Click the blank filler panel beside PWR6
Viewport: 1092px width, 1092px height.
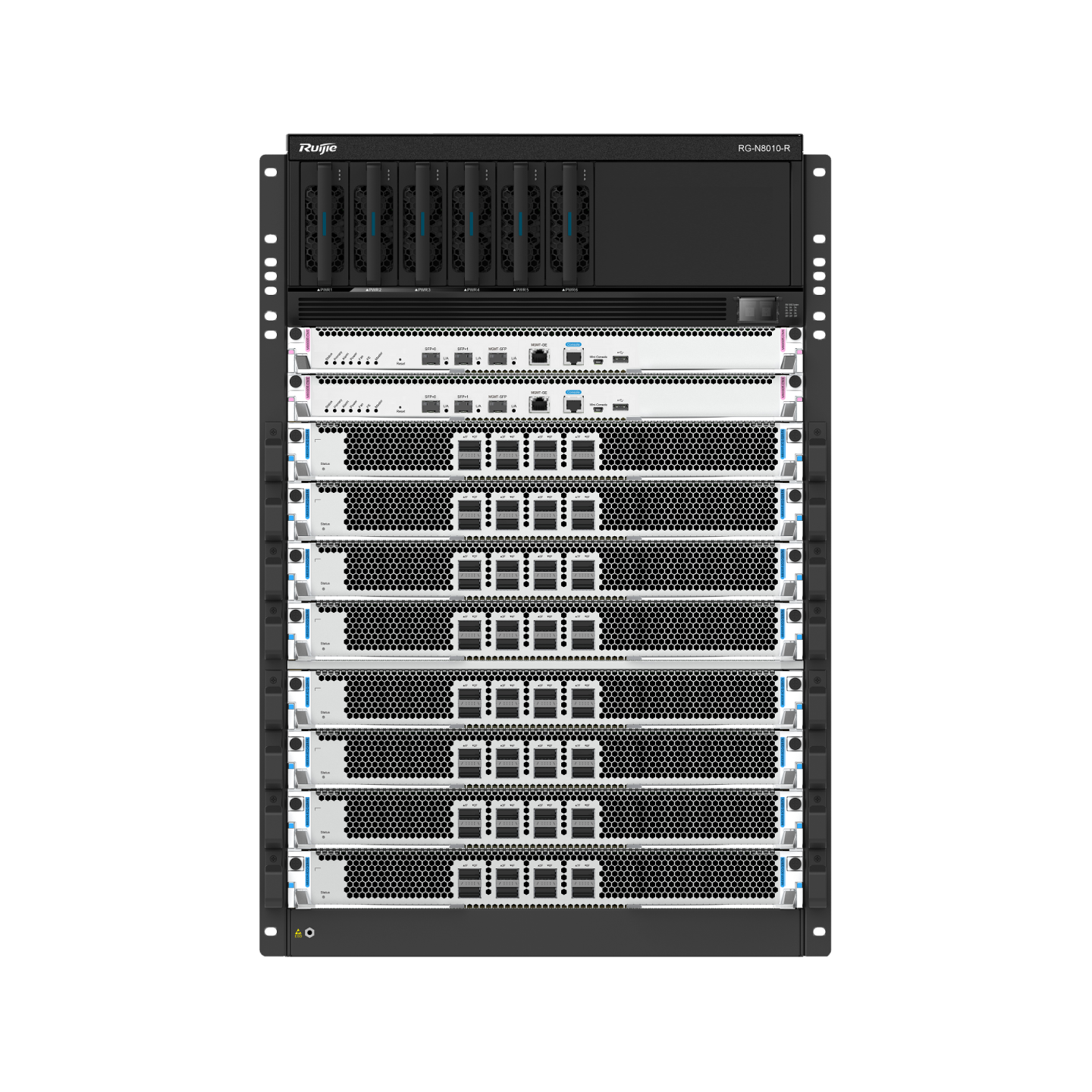pos(692,224)
